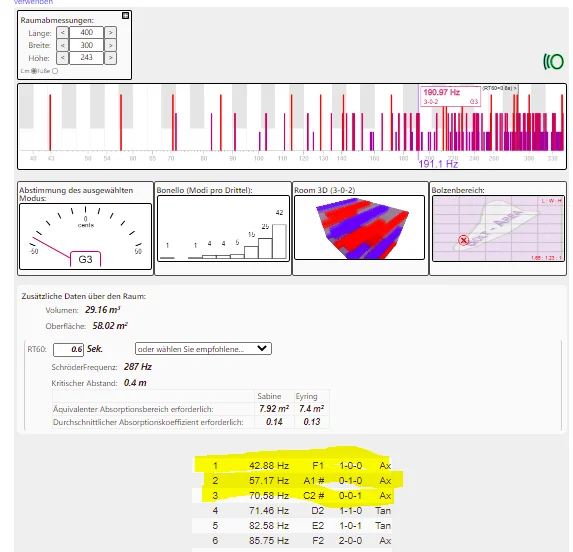Image resolution: width=573 pixels, height=552 pixels.
Task: Click the green speaker sound icon
Action: 553,61
